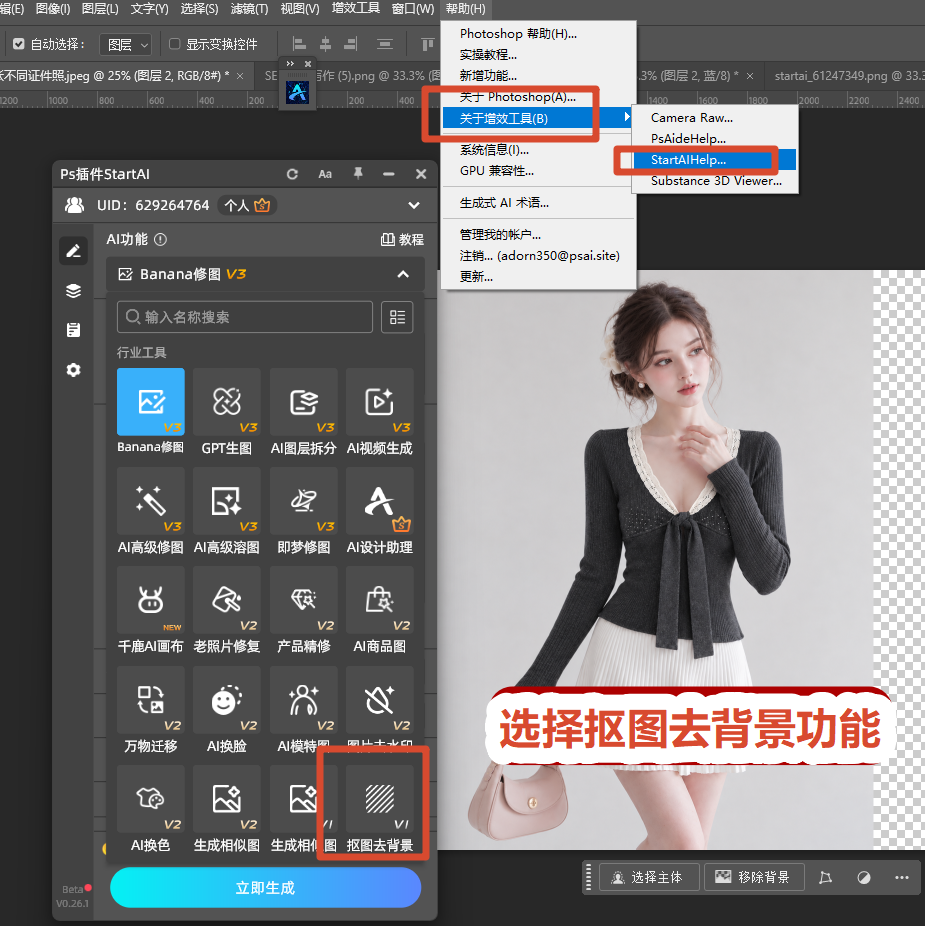Close the 不同证件照.jpeg document tab

pos(240,76)
